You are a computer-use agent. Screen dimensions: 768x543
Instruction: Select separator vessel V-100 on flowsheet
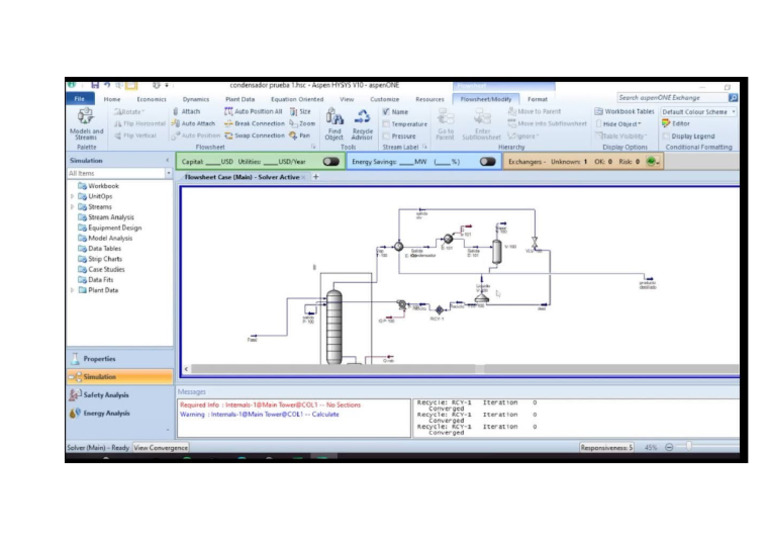tap(497, 252)
